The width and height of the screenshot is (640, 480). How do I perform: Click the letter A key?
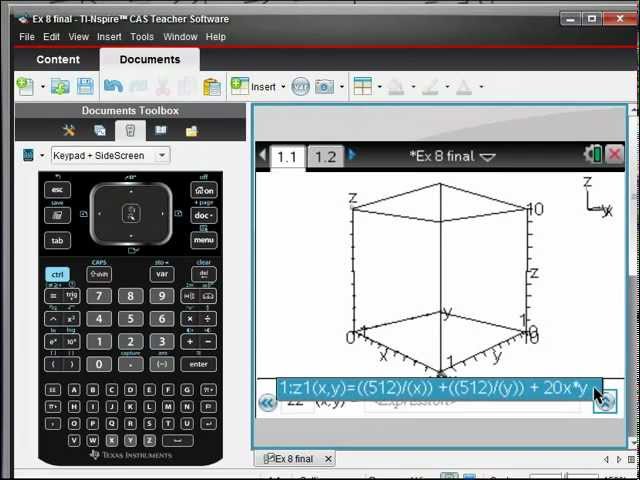point(74,390)
